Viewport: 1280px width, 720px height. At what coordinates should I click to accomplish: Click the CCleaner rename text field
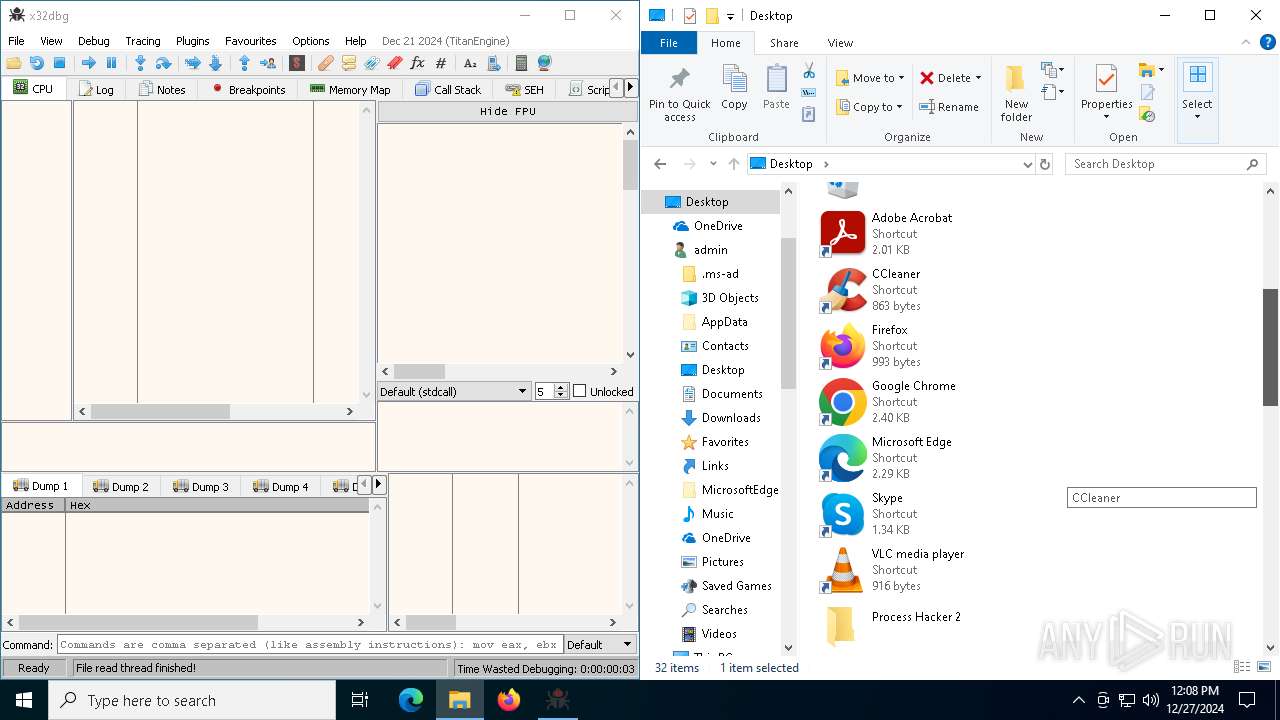point(1161,498)
